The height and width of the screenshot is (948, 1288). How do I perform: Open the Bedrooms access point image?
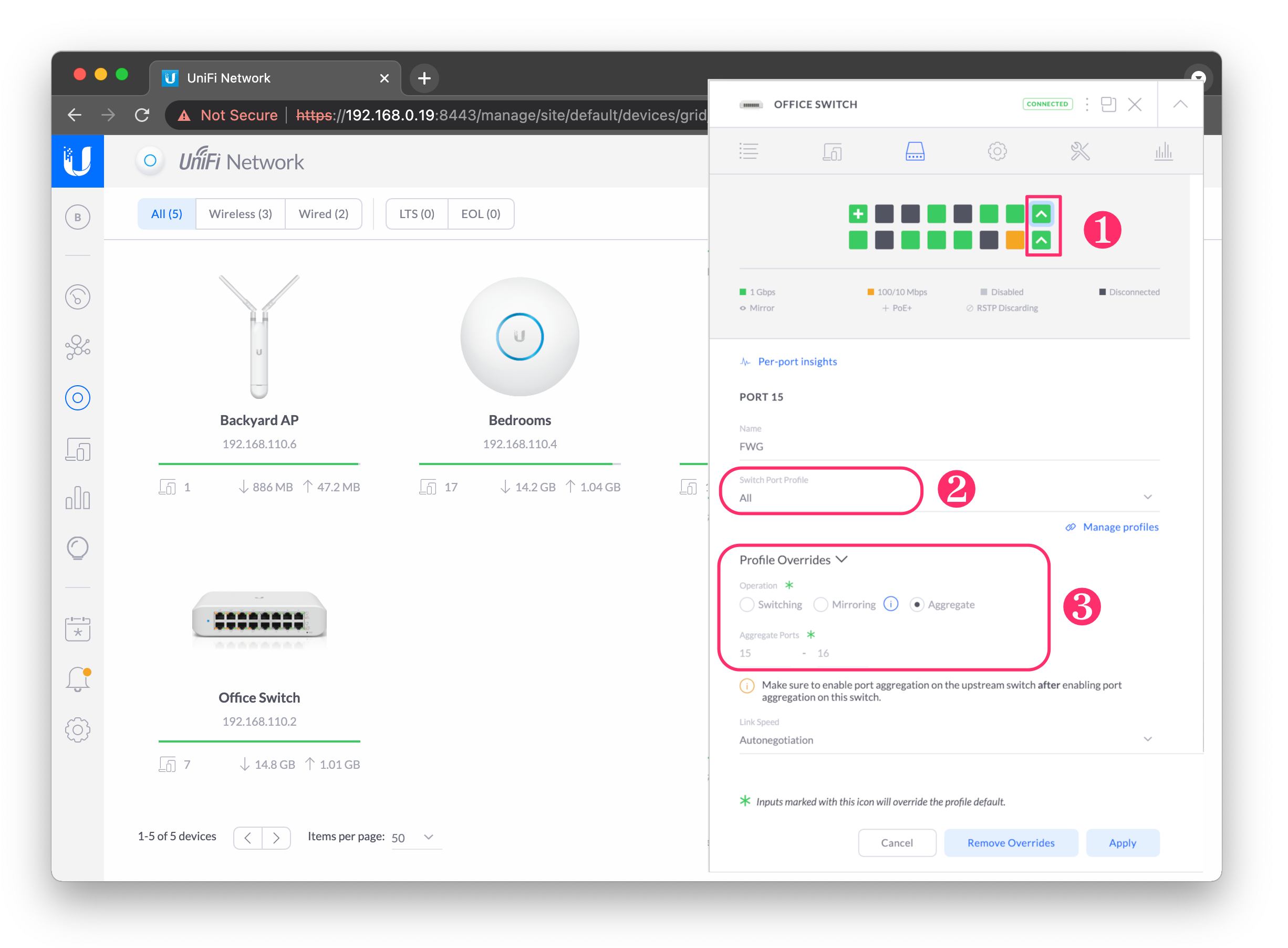(520, 336)
